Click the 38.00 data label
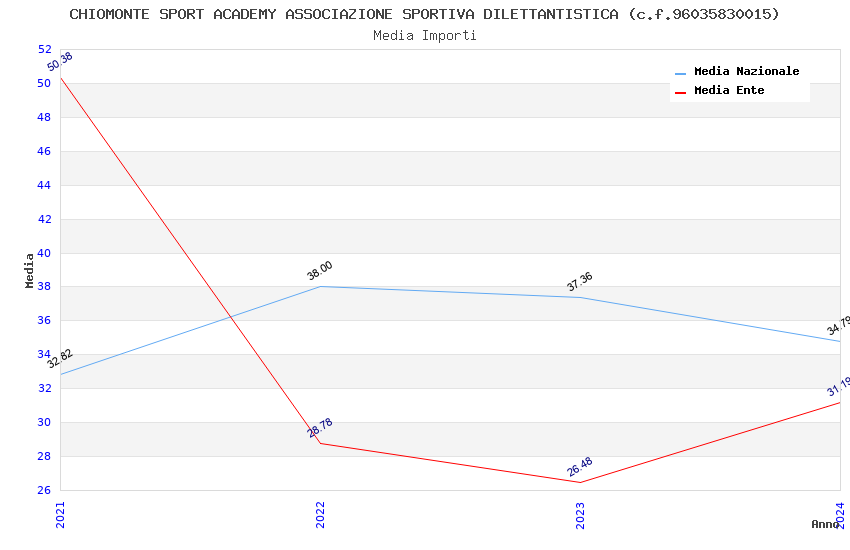 320,271
